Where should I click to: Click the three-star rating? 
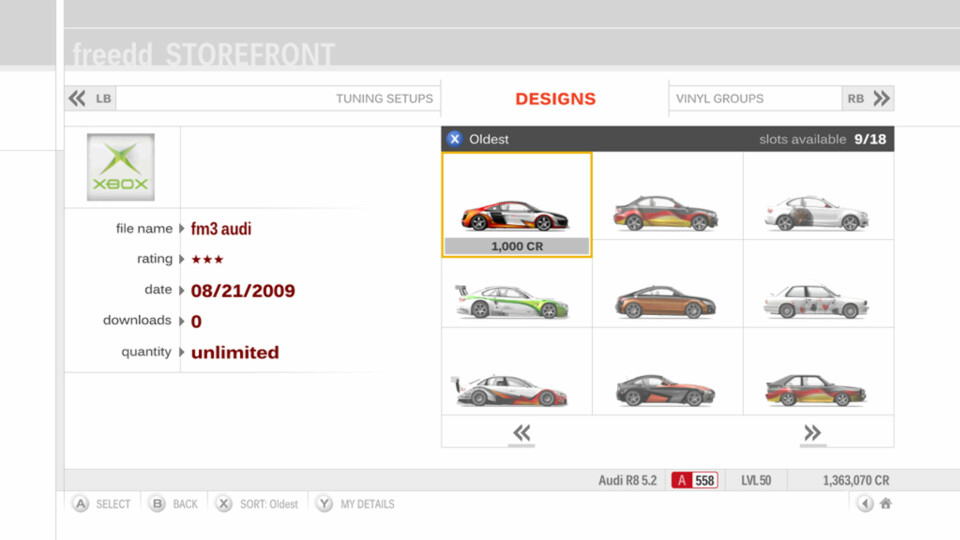point(208,260)
